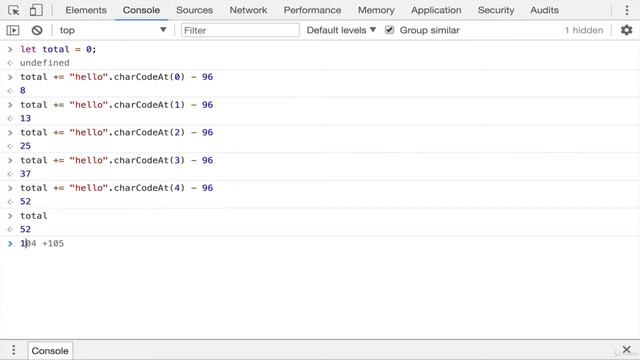Click the 1 hidden messages label
This screenshot has height=360, width=640.
click(x=584, y=30)
